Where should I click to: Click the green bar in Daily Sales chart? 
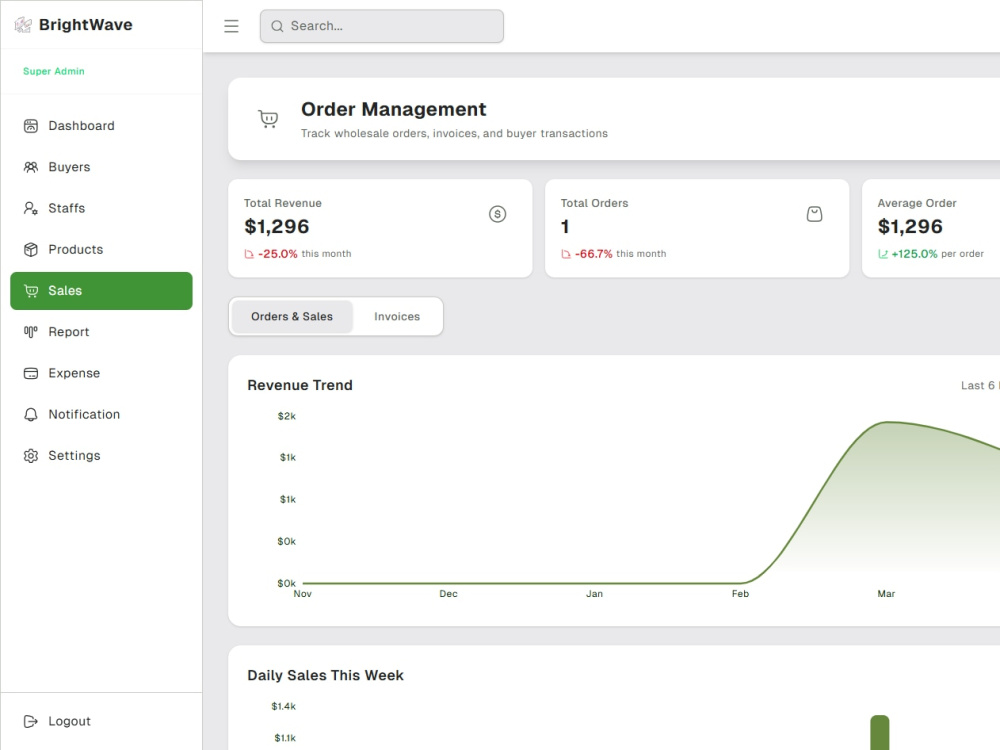pyautogui.click(x=879, y=732)
